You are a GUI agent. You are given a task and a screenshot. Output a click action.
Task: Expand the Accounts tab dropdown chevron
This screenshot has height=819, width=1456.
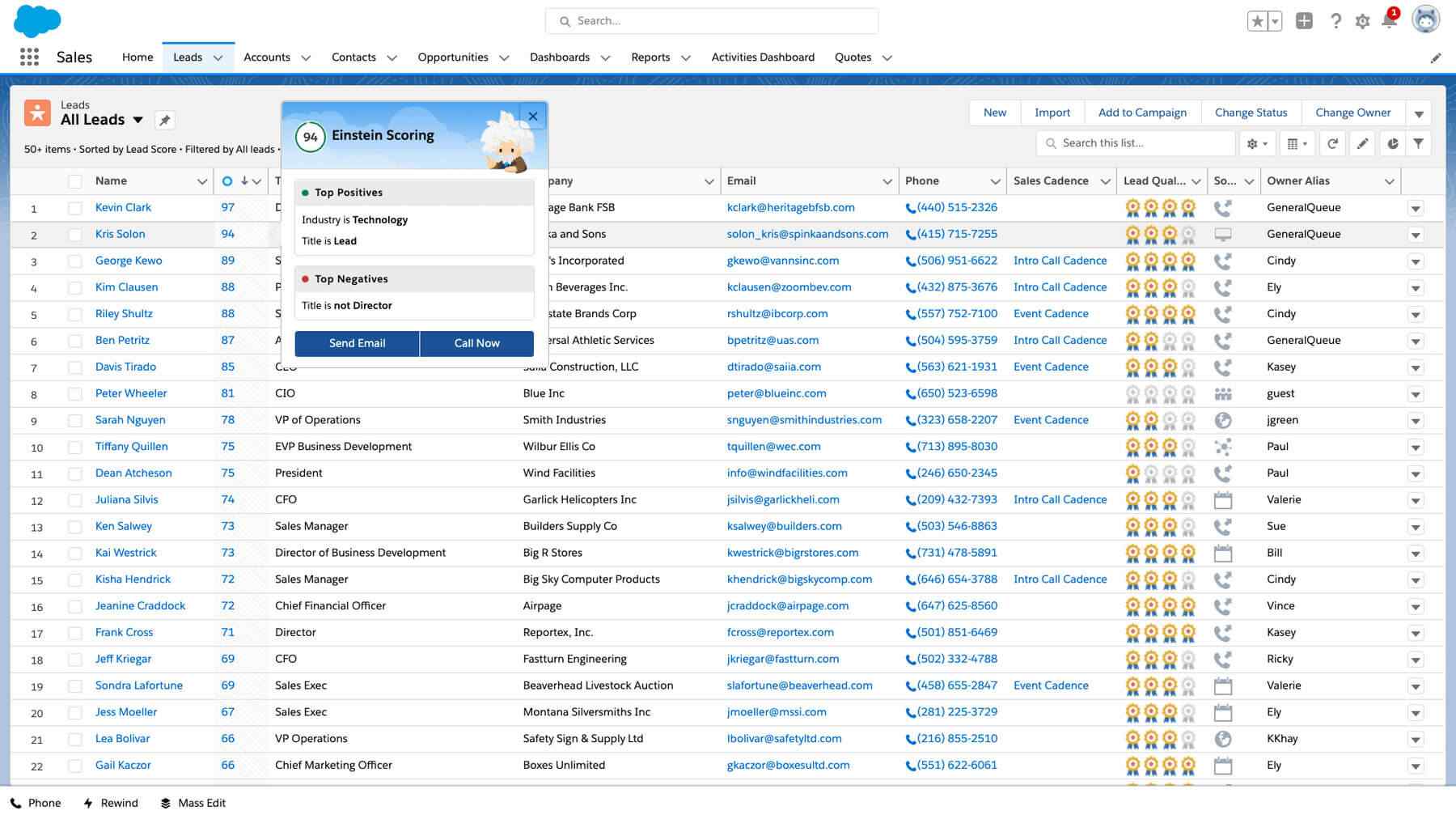coord(306,58)
